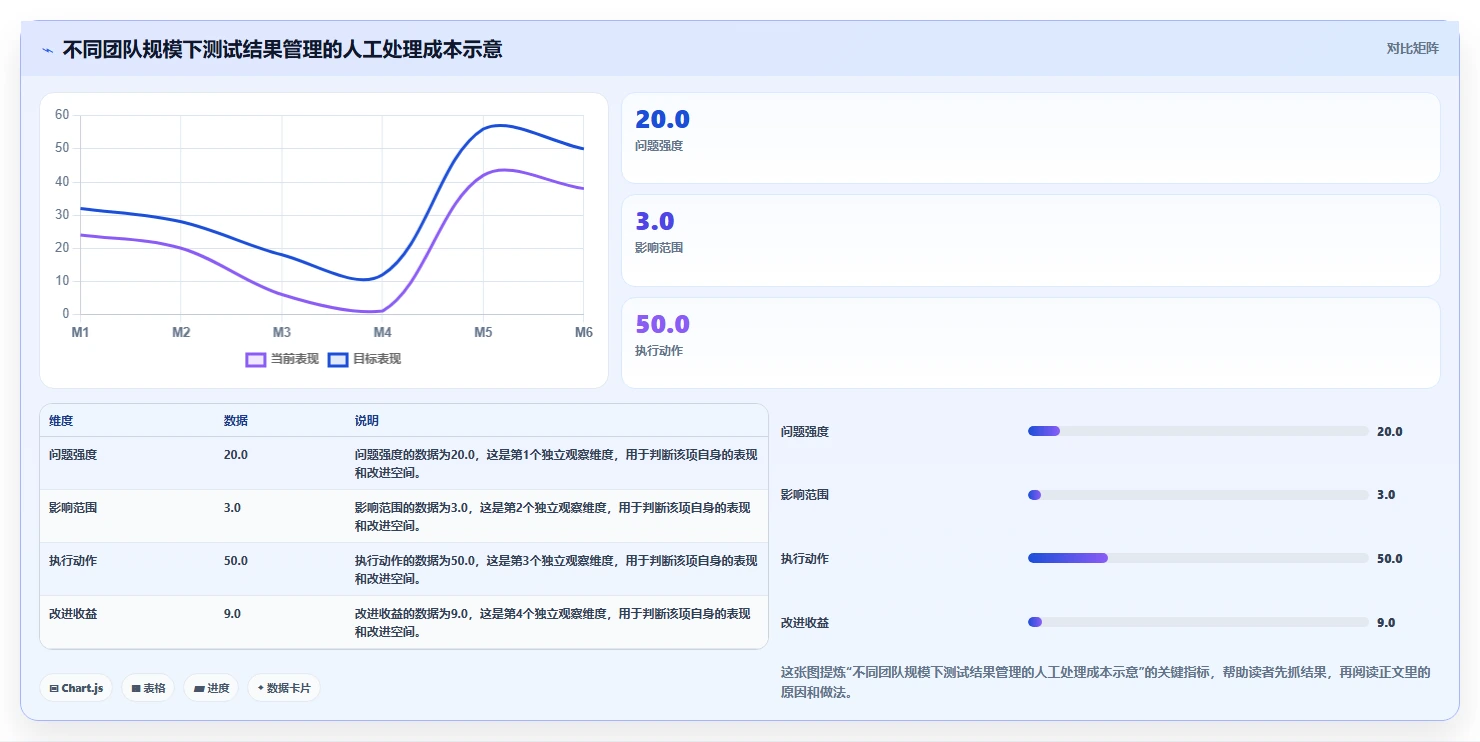Viewport: 1480px width, 742px height.
Task: Click the 维度 column header
Action: (x=61, y=421)
